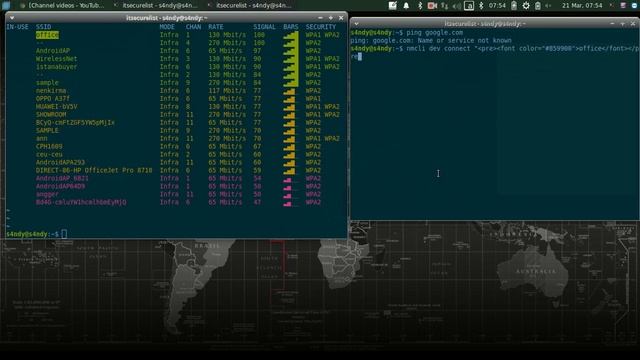Click the small speaker icon before the date

[548, 5]
